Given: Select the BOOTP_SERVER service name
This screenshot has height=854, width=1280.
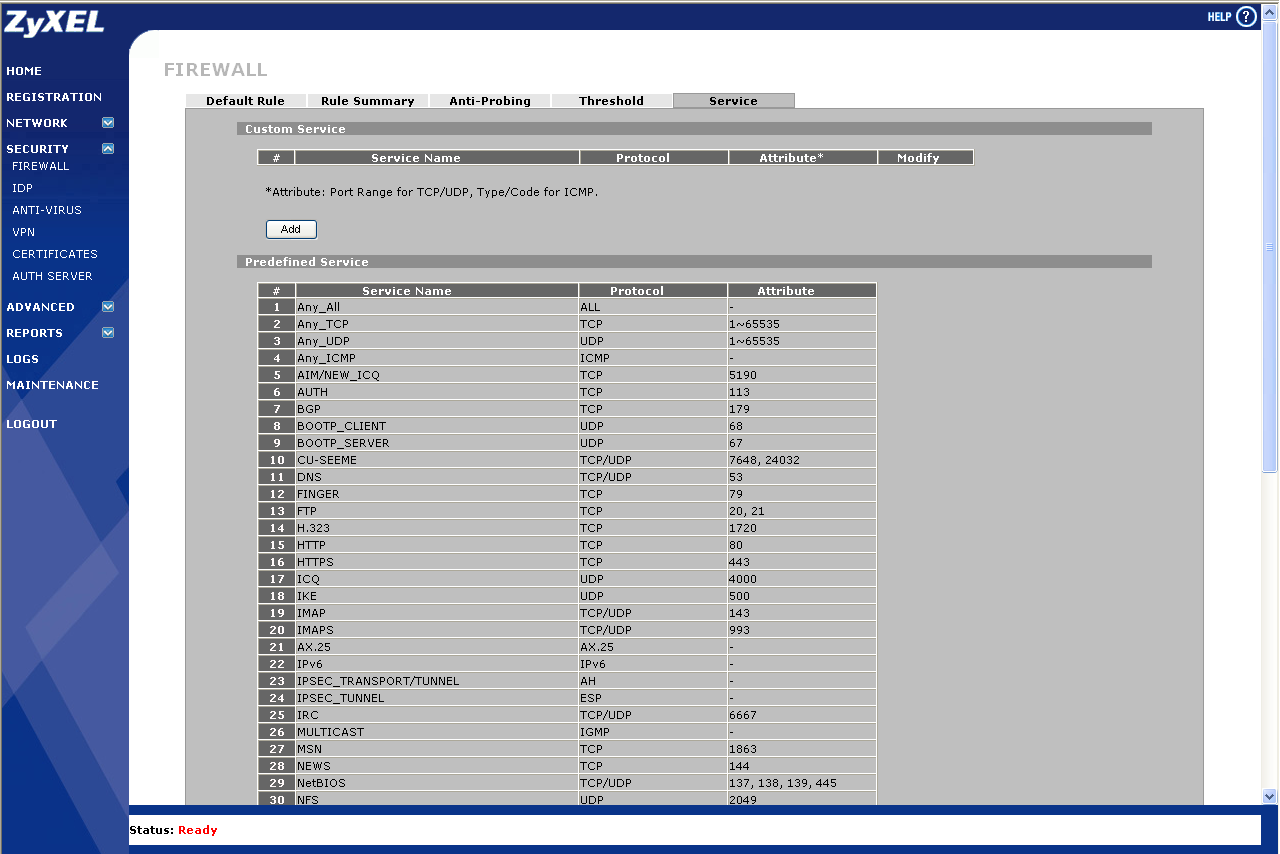Looking at the screenshot, I should [343, 443].
